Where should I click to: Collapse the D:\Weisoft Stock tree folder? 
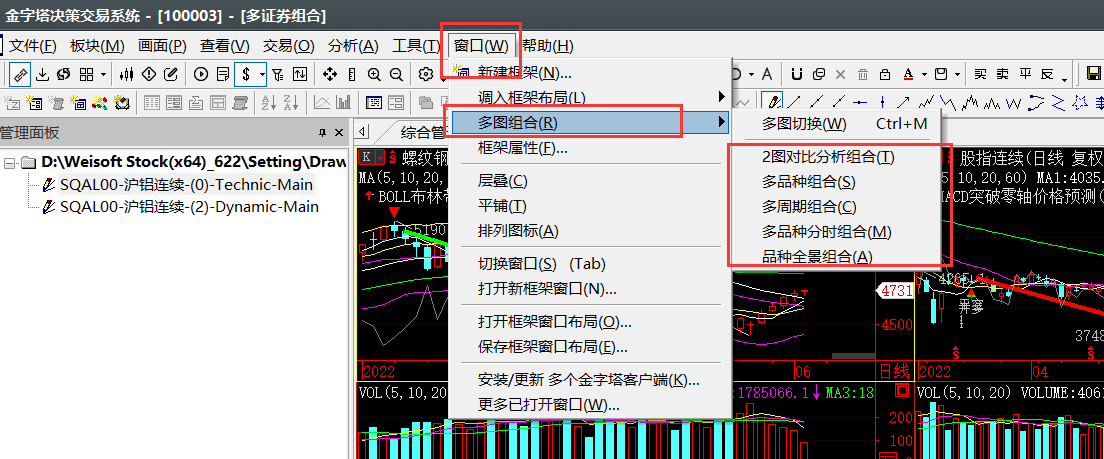coord(10,163)
